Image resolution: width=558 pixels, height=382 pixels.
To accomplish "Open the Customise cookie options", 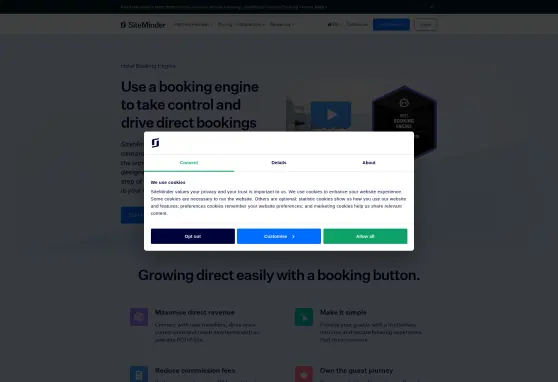I will point(279,236).
